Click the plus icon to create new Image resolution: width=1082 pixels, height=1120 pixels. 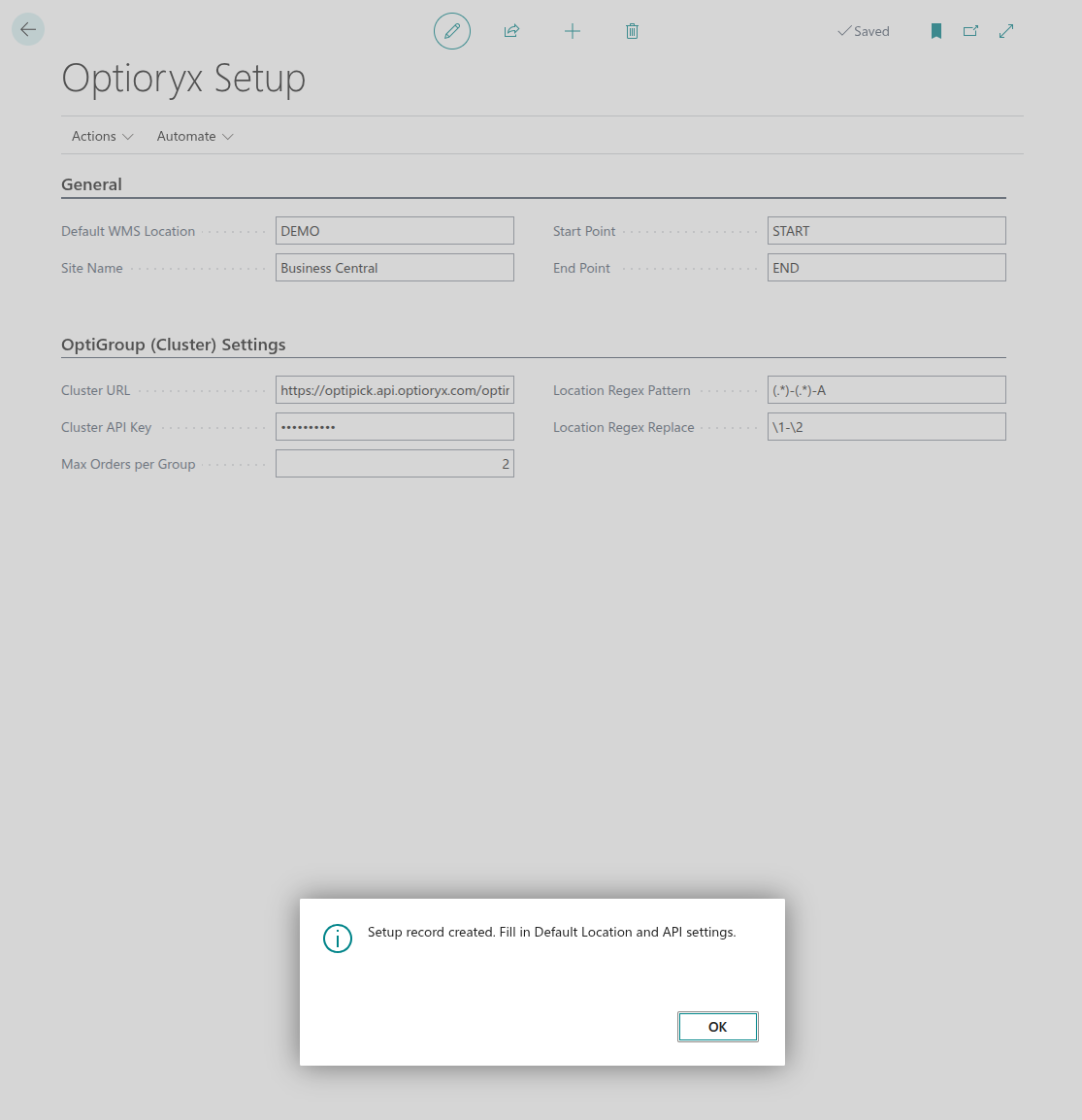click(573, 31)
